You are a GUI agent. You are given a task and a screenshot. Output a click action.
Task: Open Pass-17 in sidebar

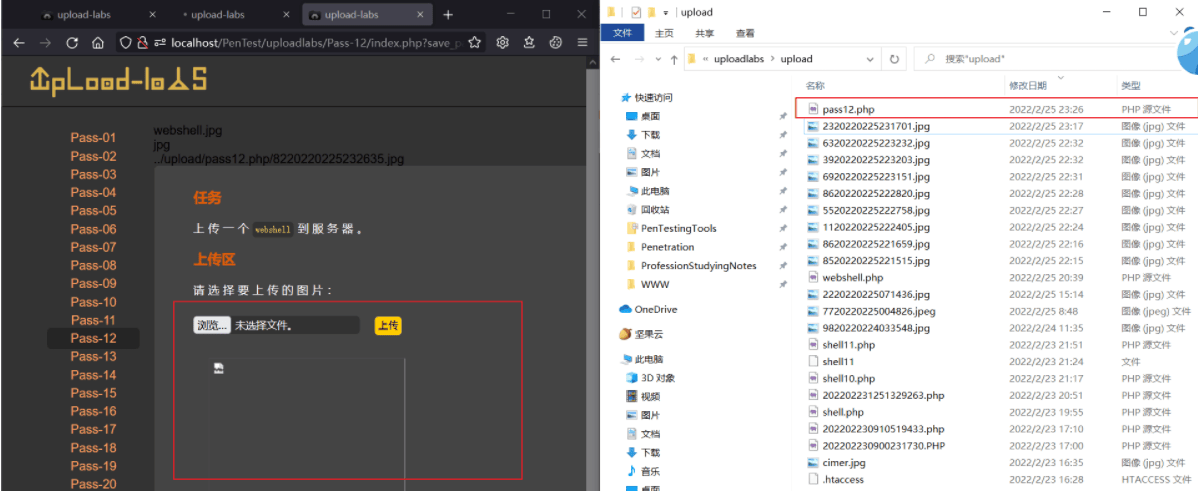[x=93, y=430]
